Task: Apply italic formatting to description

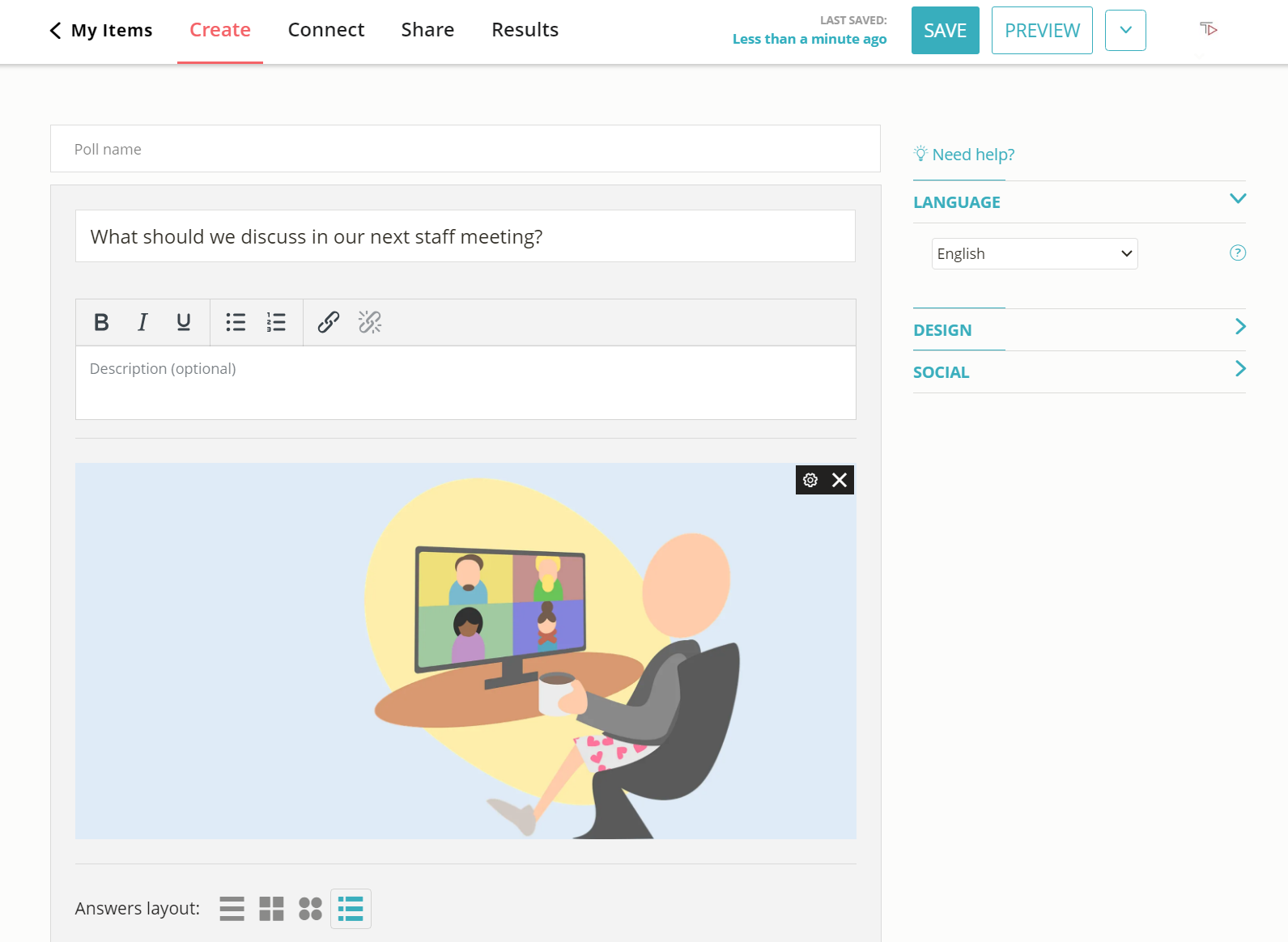Action: pyautogui.click(x=142, y=322)
